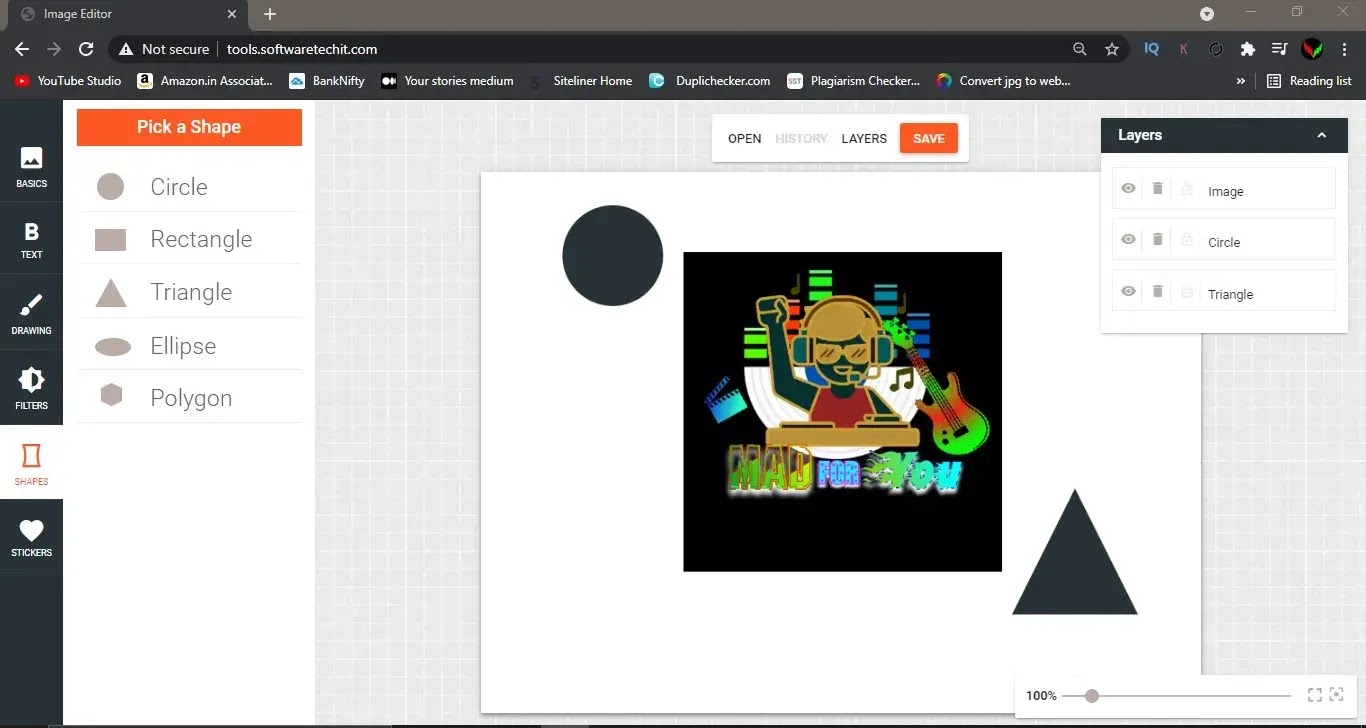Open the Filters panel
The width and height of the screenshot is (1366, 728).
(31, 388)
